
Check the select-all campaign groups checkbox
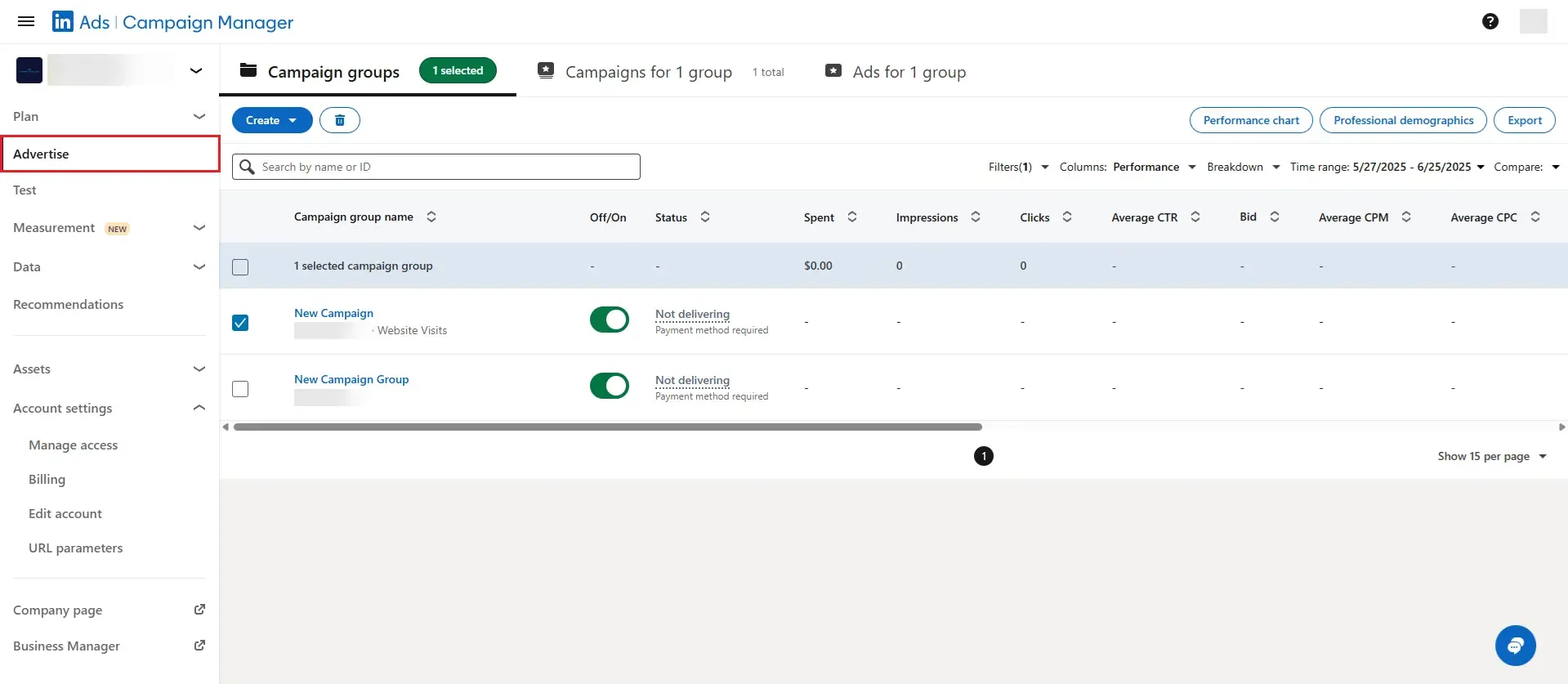coord(240,267)
